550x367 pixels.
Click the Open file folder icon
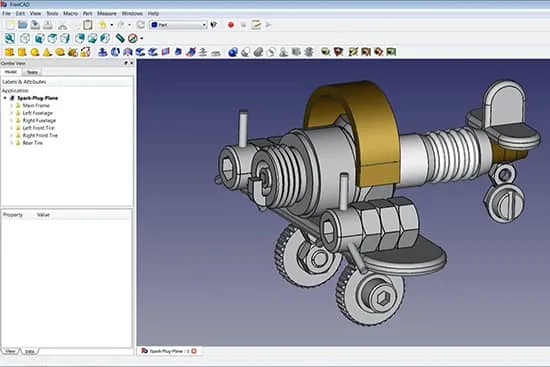[x=23, y=25]
